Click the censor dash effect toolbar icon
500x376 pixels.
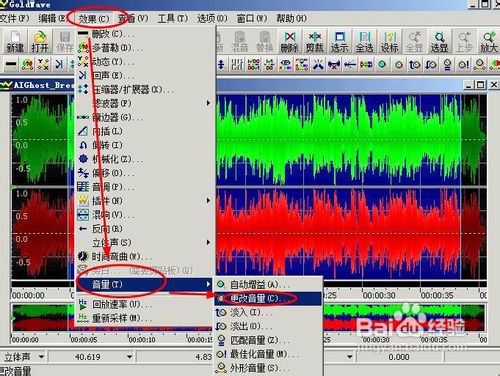pos(11,64)
